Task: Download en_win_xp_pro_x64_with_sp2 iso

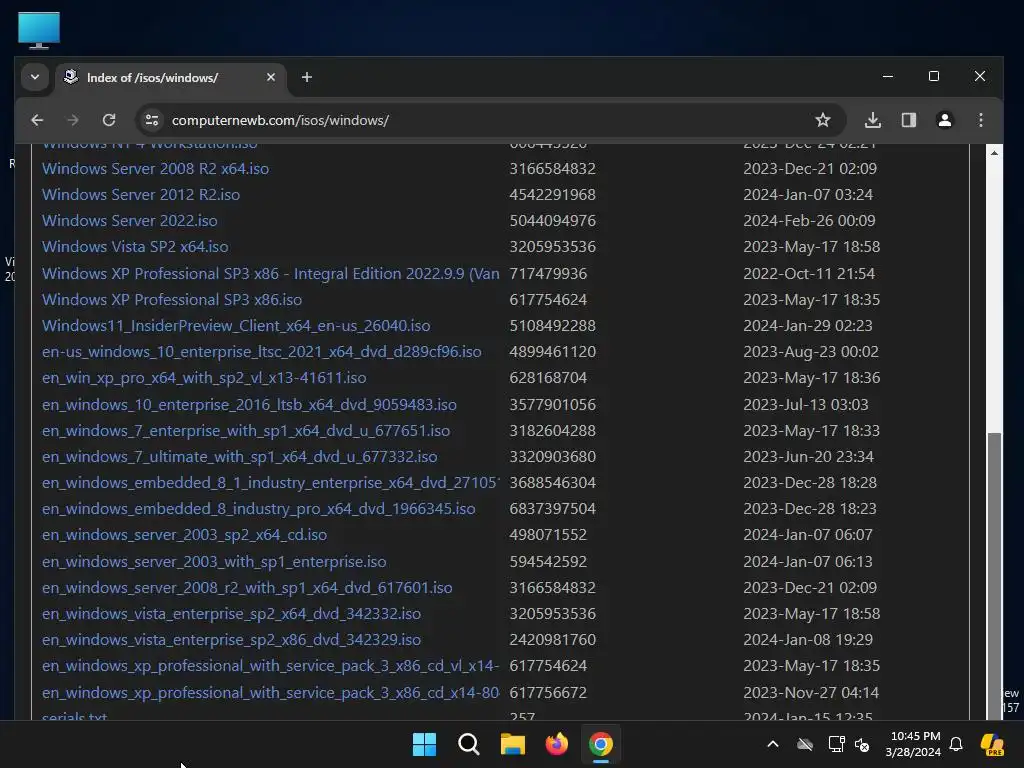Action: click(204, 378)
